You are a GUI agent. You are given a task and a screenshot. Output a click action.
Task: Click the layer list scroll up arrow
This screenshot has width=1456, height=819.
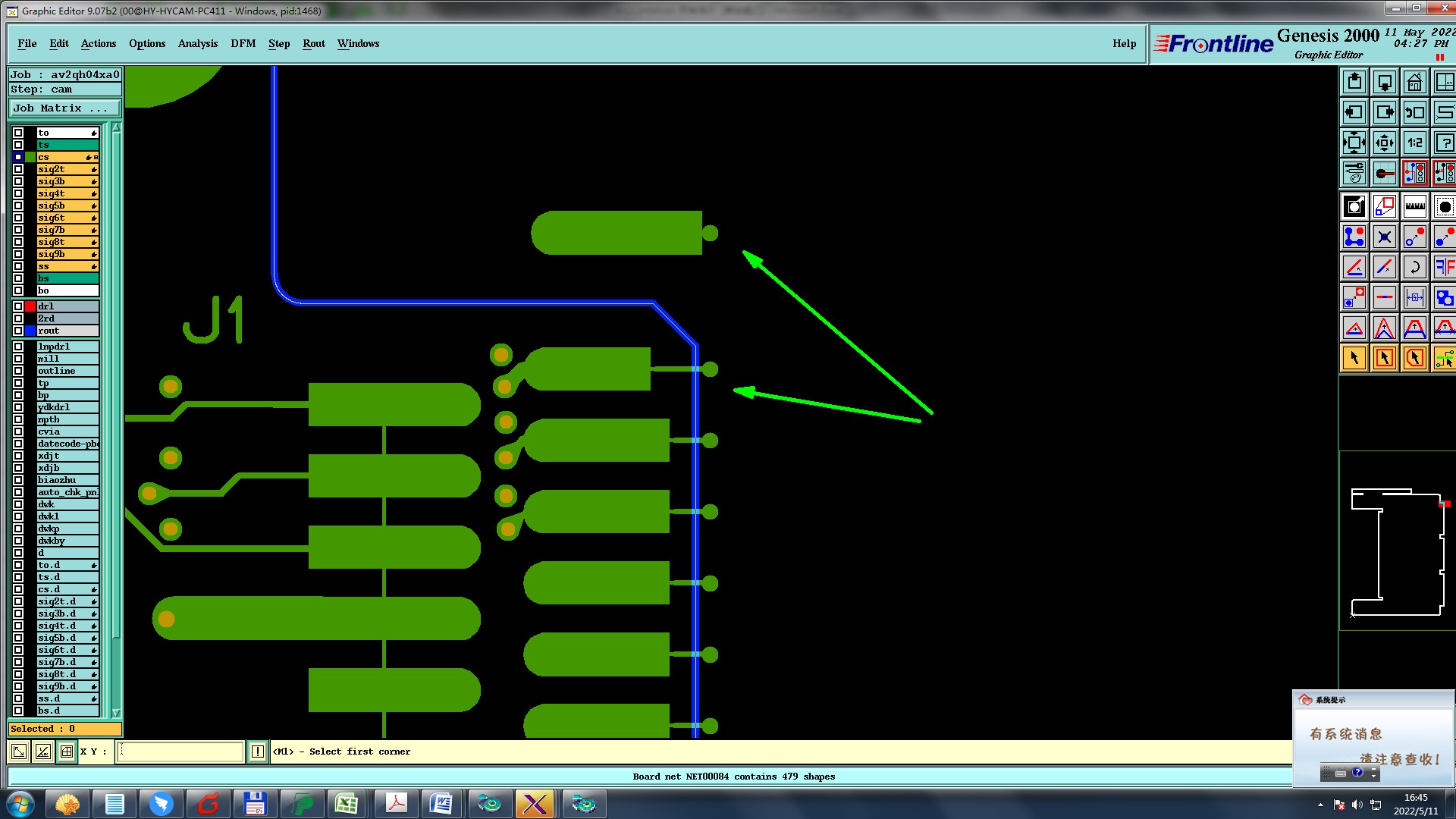point(116,128)
